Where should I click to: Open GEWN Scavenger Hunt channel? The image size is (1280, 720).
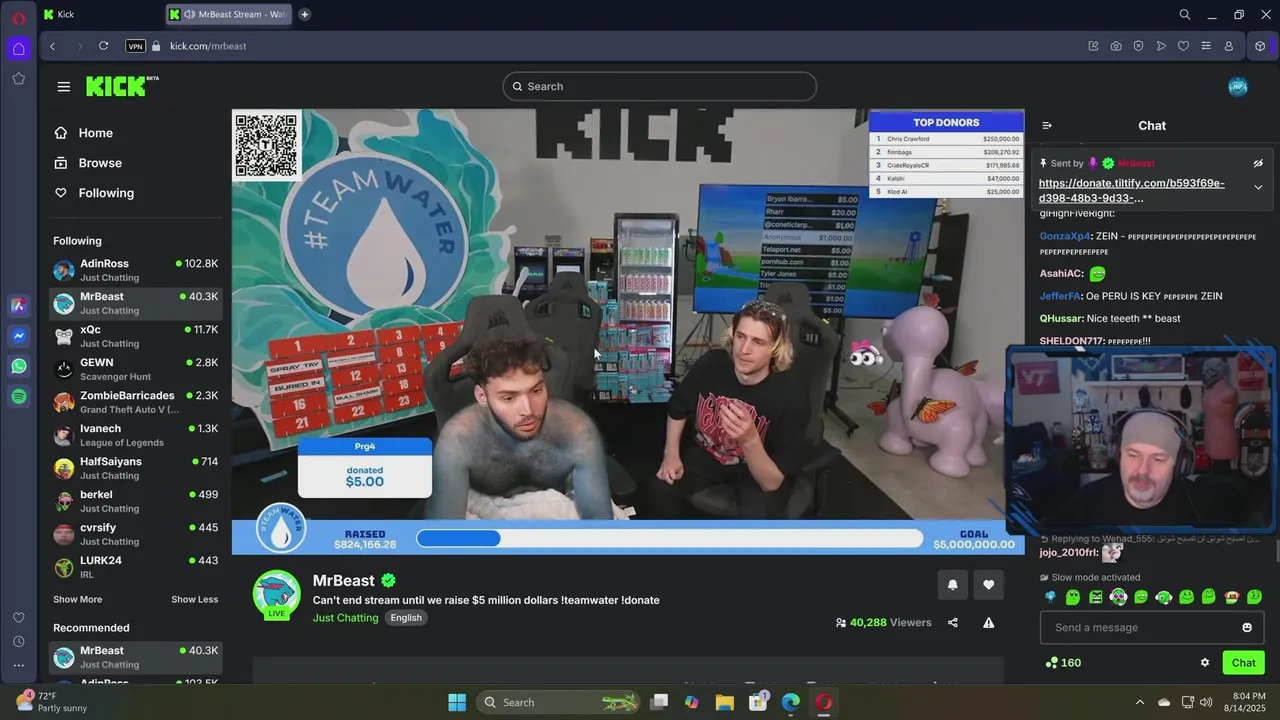[x=136, y=369]
